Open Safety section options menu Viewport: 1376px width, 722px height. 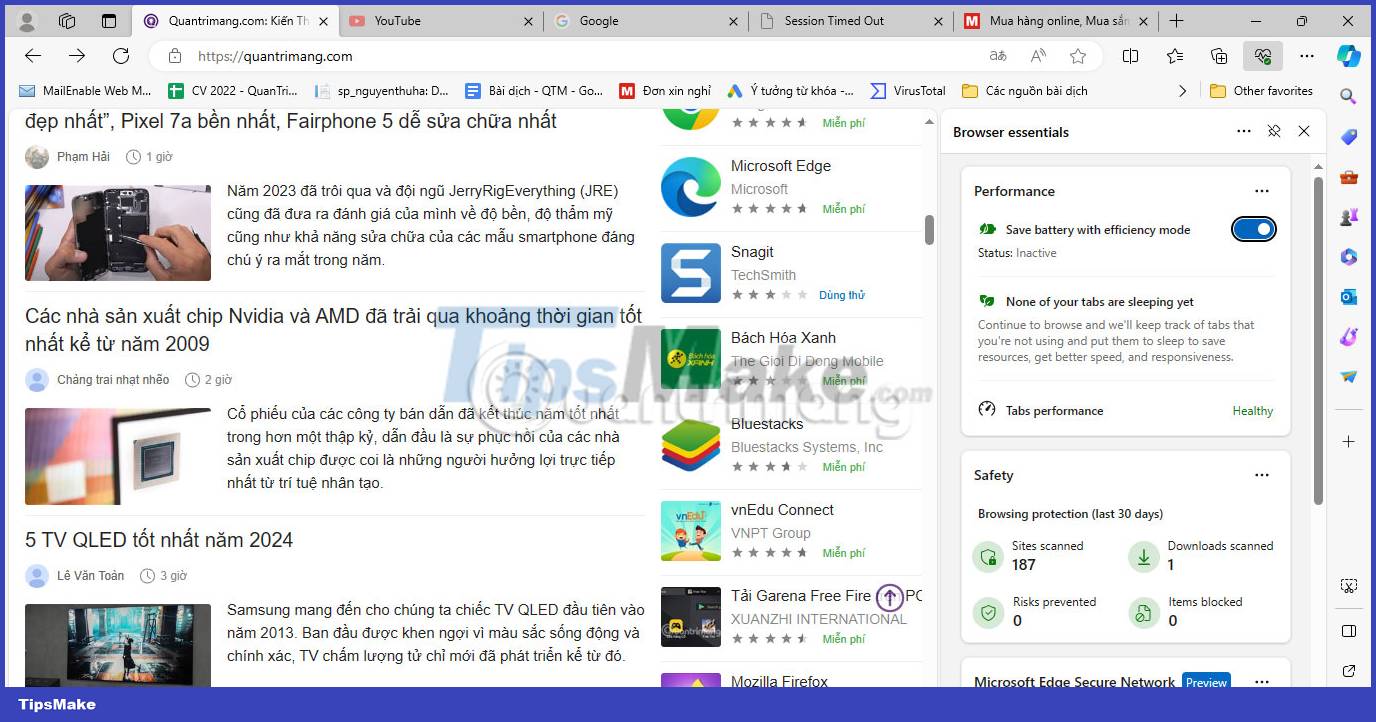click(1261, 474)
